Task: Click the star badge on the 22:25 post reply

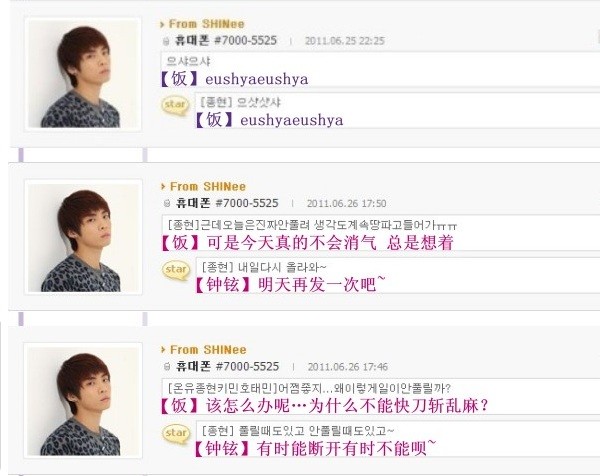Action: pyautogui.click(x=175, y=105)
